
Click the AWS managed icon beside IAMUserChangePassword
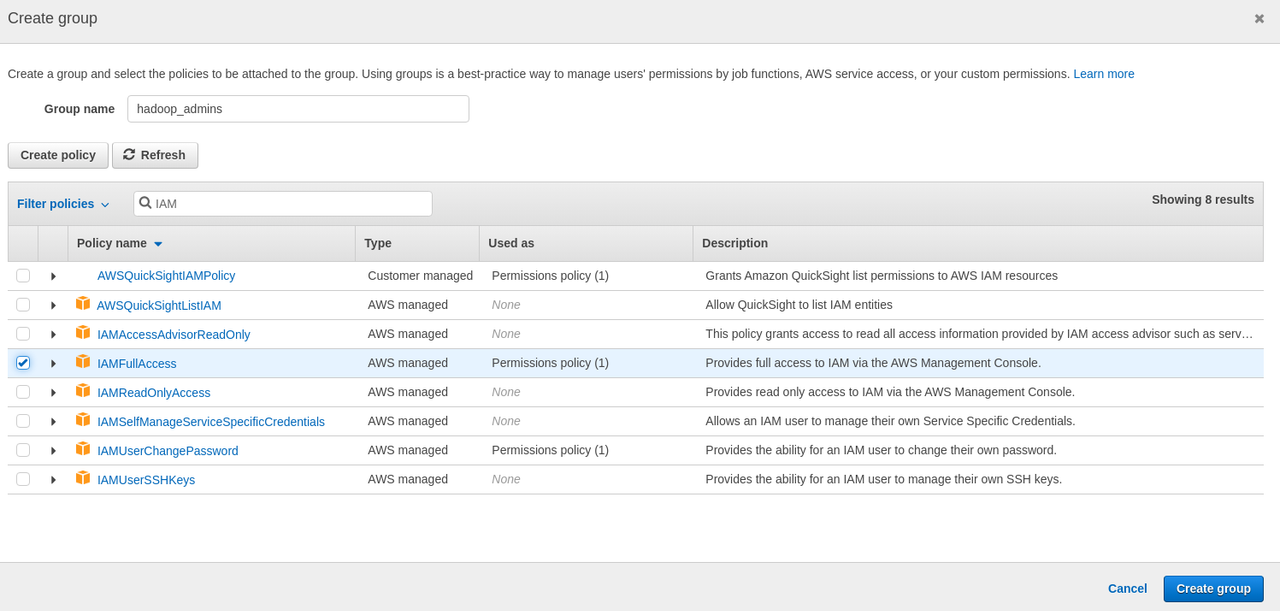click(x=83, y=450)
